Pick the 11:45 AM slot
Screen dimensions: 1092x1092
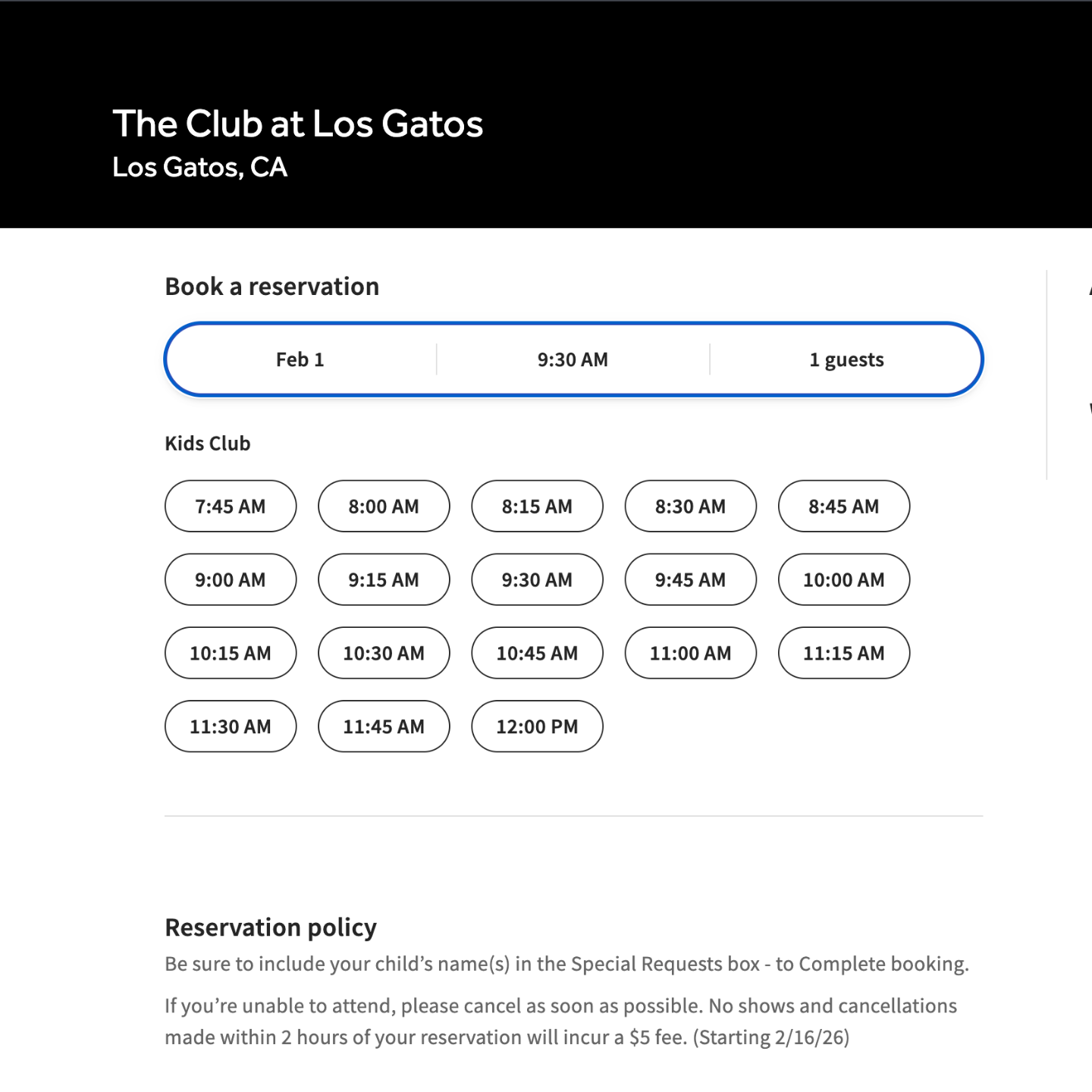tap(384, 726)
